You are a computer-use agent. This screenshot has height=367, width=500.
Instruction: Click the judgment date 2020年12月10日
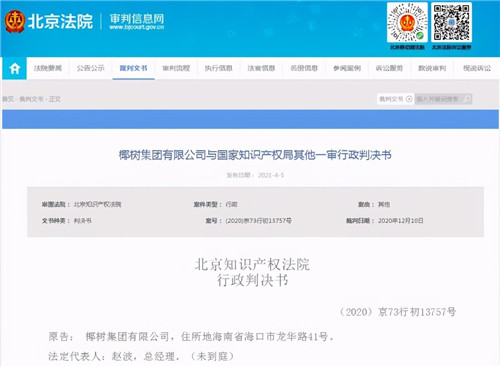point(401,221)
